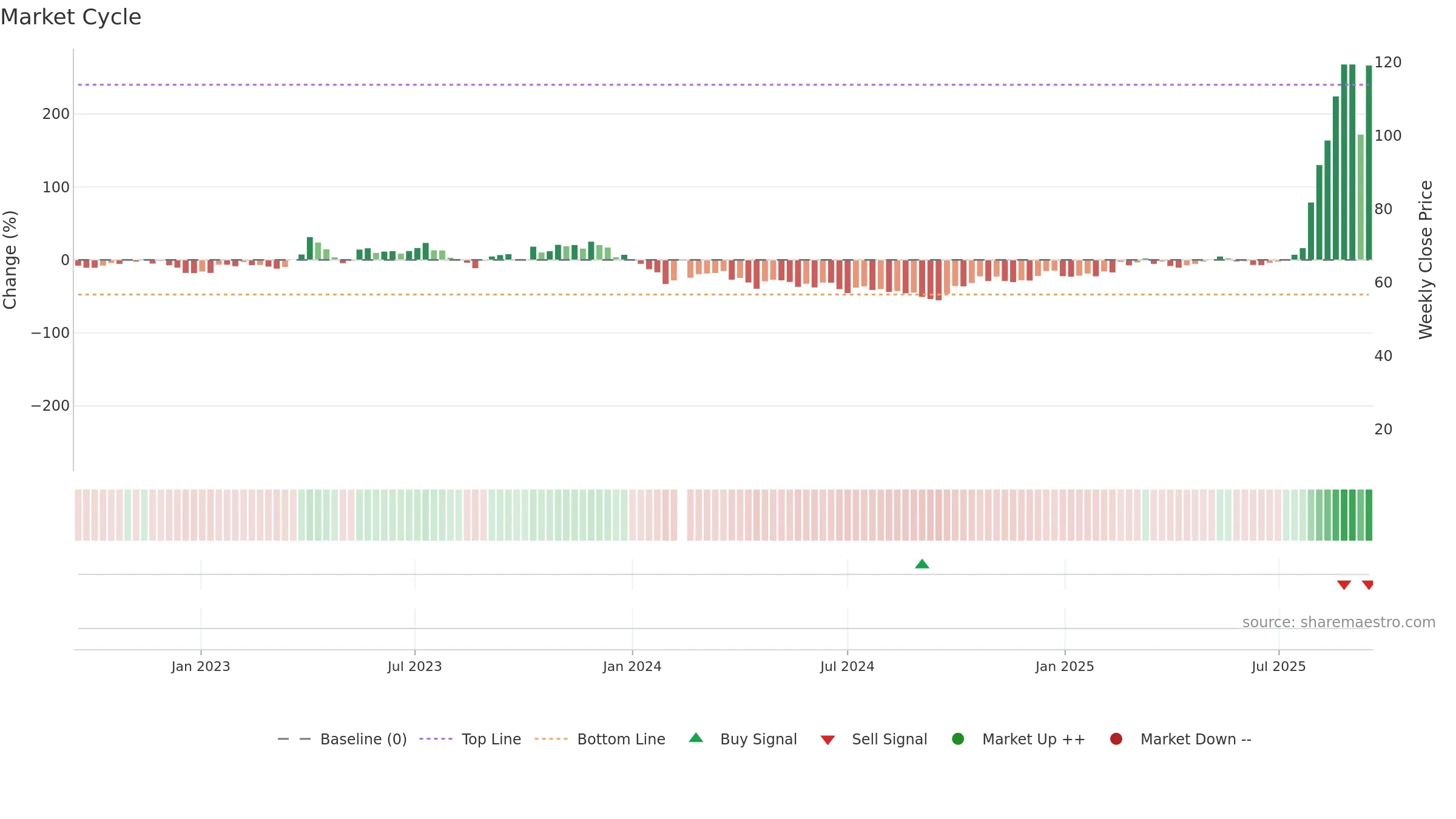1456x819 pixels.
Task: Click the purple dotted Top Line legend sample
Action: (x=436, y=739)
